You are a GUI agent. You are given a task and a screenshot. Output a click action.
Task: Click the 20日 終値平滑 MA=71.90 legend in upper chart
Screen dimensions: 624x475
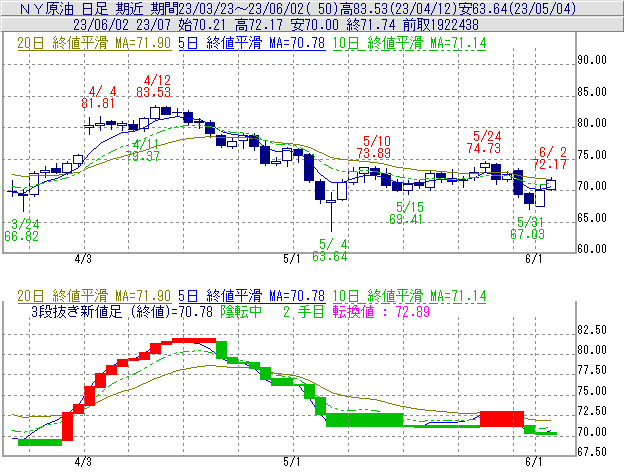point(94,43)
